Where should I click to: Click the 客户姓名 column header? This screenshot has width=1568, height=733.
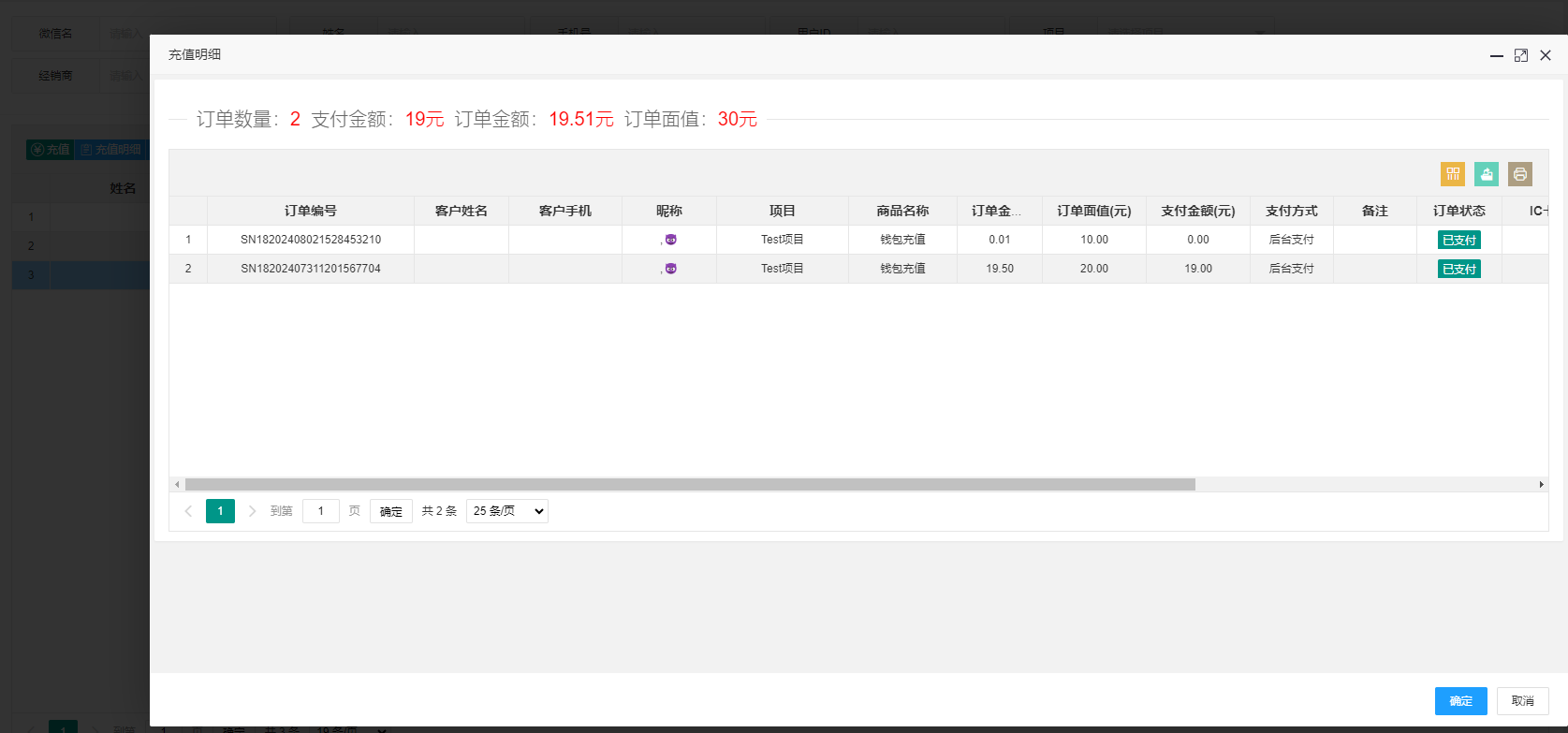tap(462, 211)
